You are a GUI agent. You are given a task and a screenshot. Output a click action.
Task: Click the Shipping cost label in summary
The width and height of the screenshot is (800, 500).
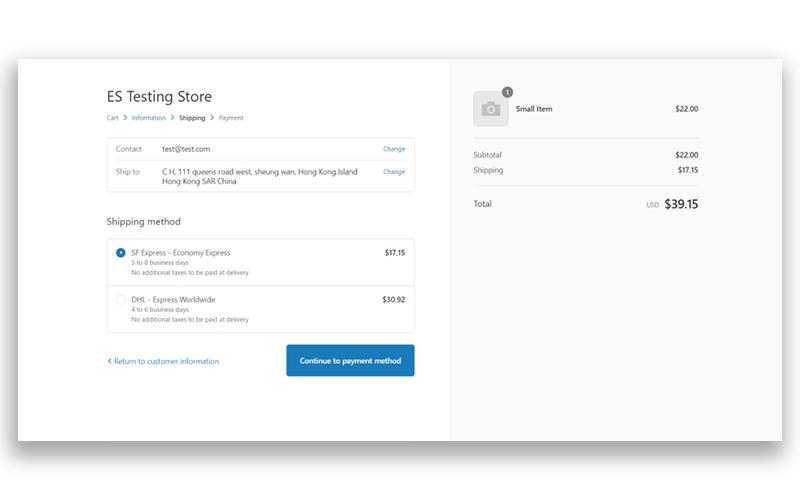coord(488,170)
